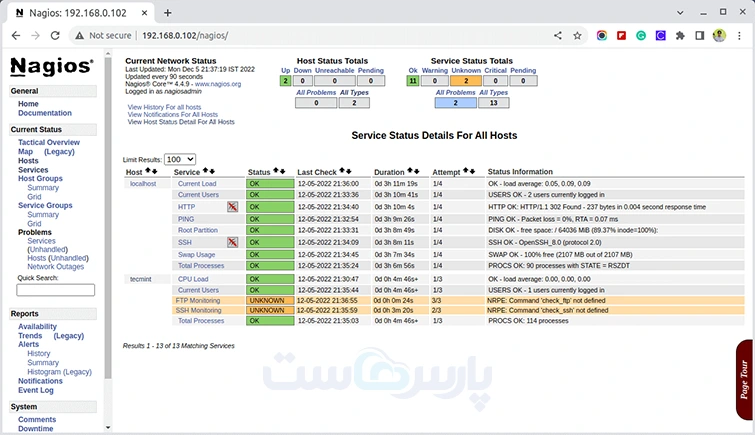755x435 pixels.
Task: Open Chrome three-dot menu
Action: [739, 35]
